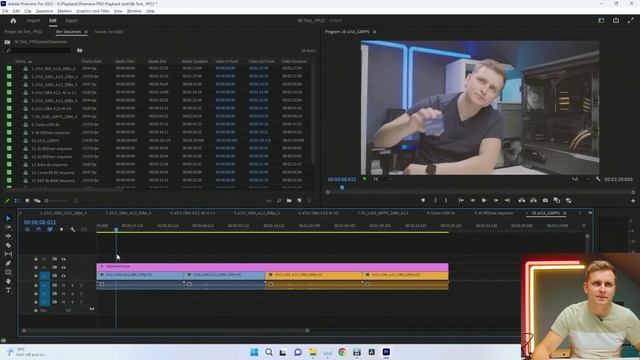Select the Track Select Forward tool
Screen dimensions: 640x360
[x=8, y=227]
